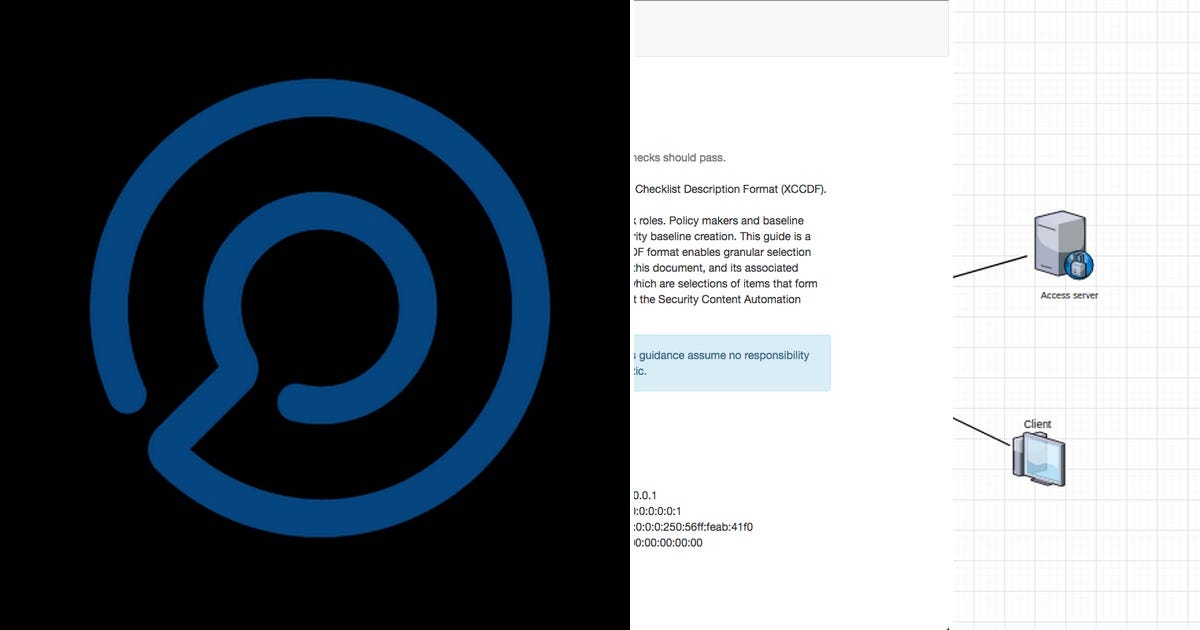Click the 'Access server' label text
This screenshot has width=1200, height=630.
point(1068,295)
